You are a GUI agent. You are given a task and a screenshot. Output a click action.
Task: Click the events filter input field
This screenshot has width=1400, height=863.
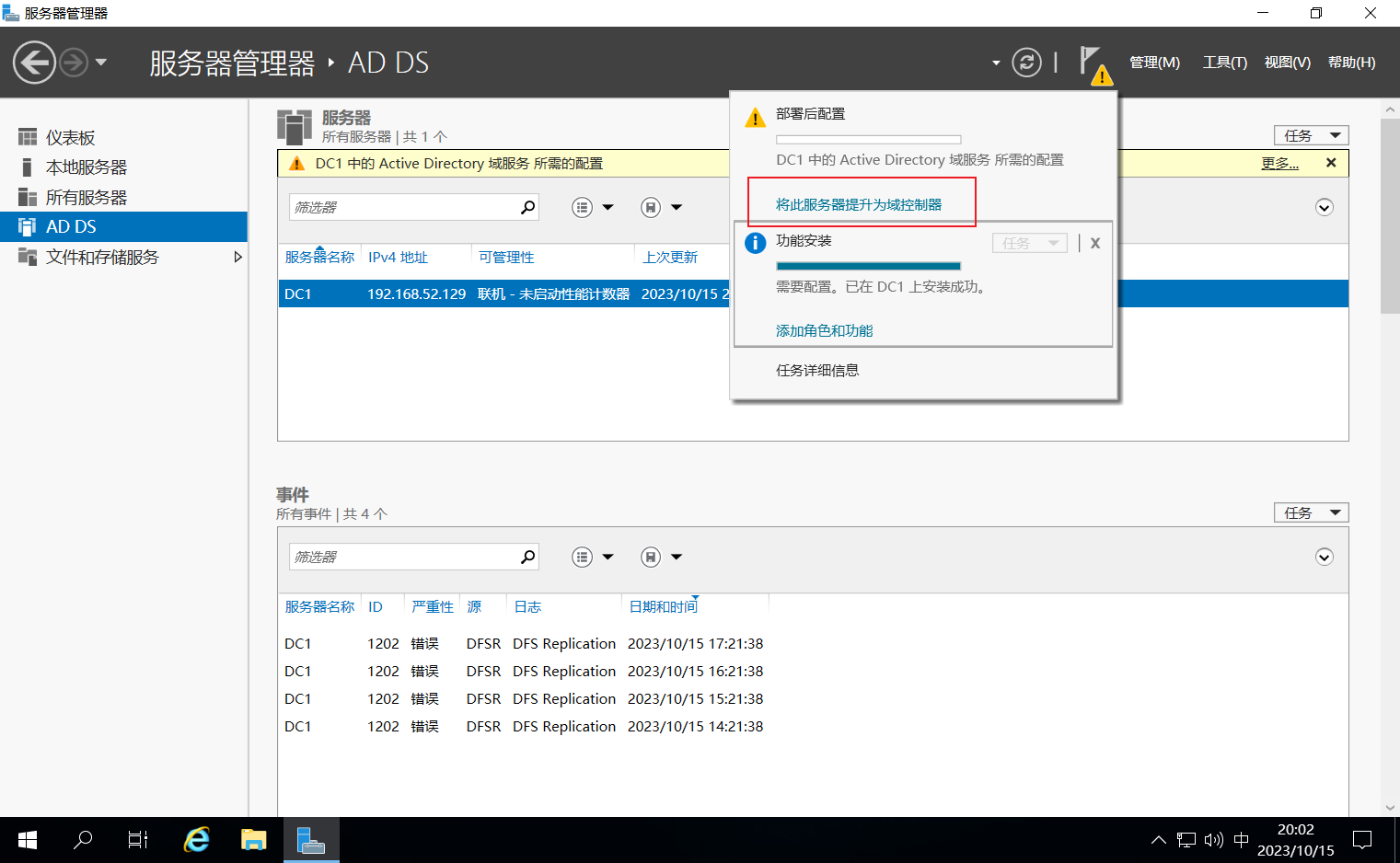click(x=404, y=557)
